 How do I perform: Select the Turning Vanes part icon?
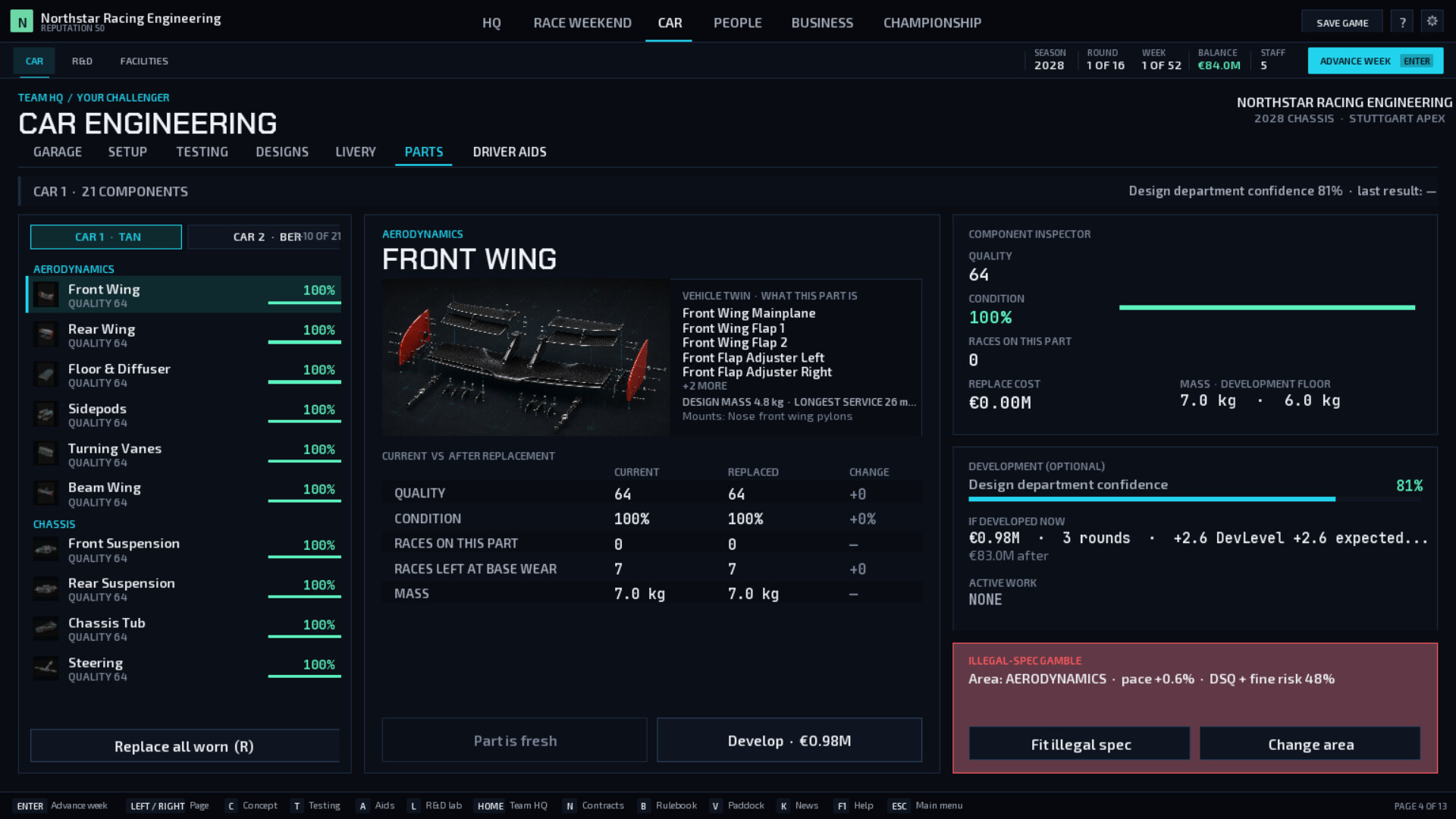coord(46,454)
